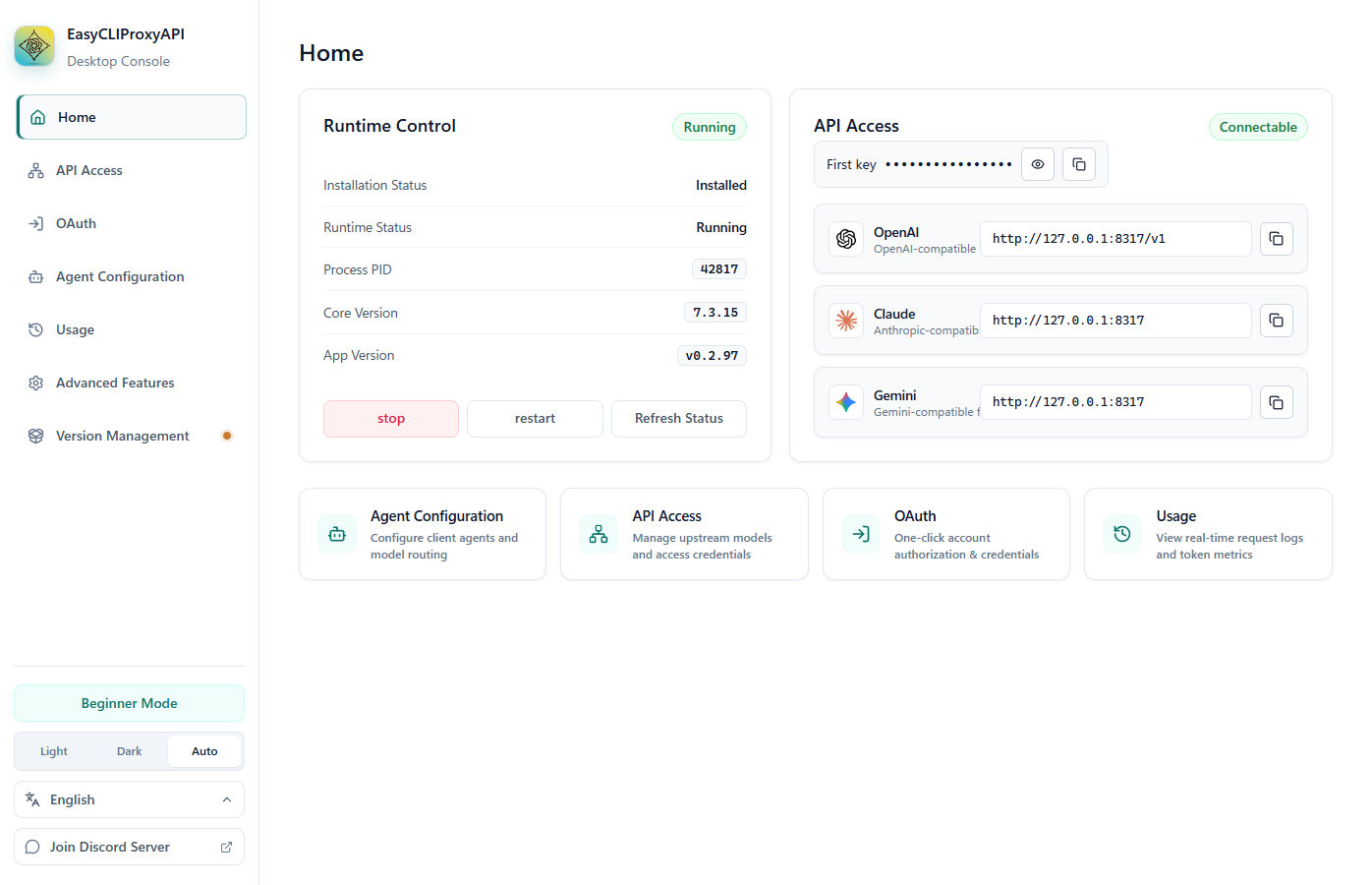Switch theme to Dark
The height and width of the screenshot is (885, 1372).
(129, 751)
